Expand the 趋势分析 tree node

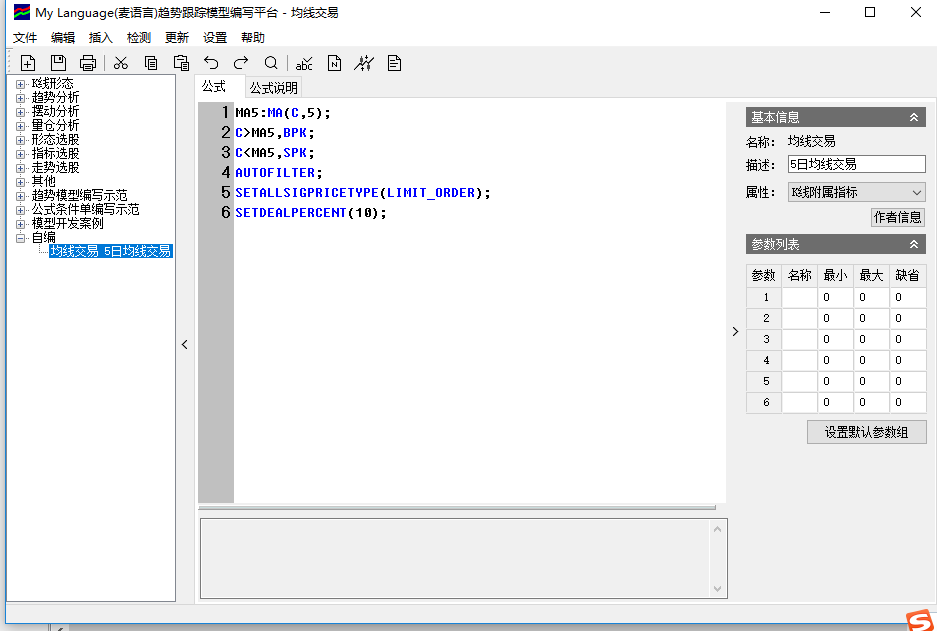(20, 98)
